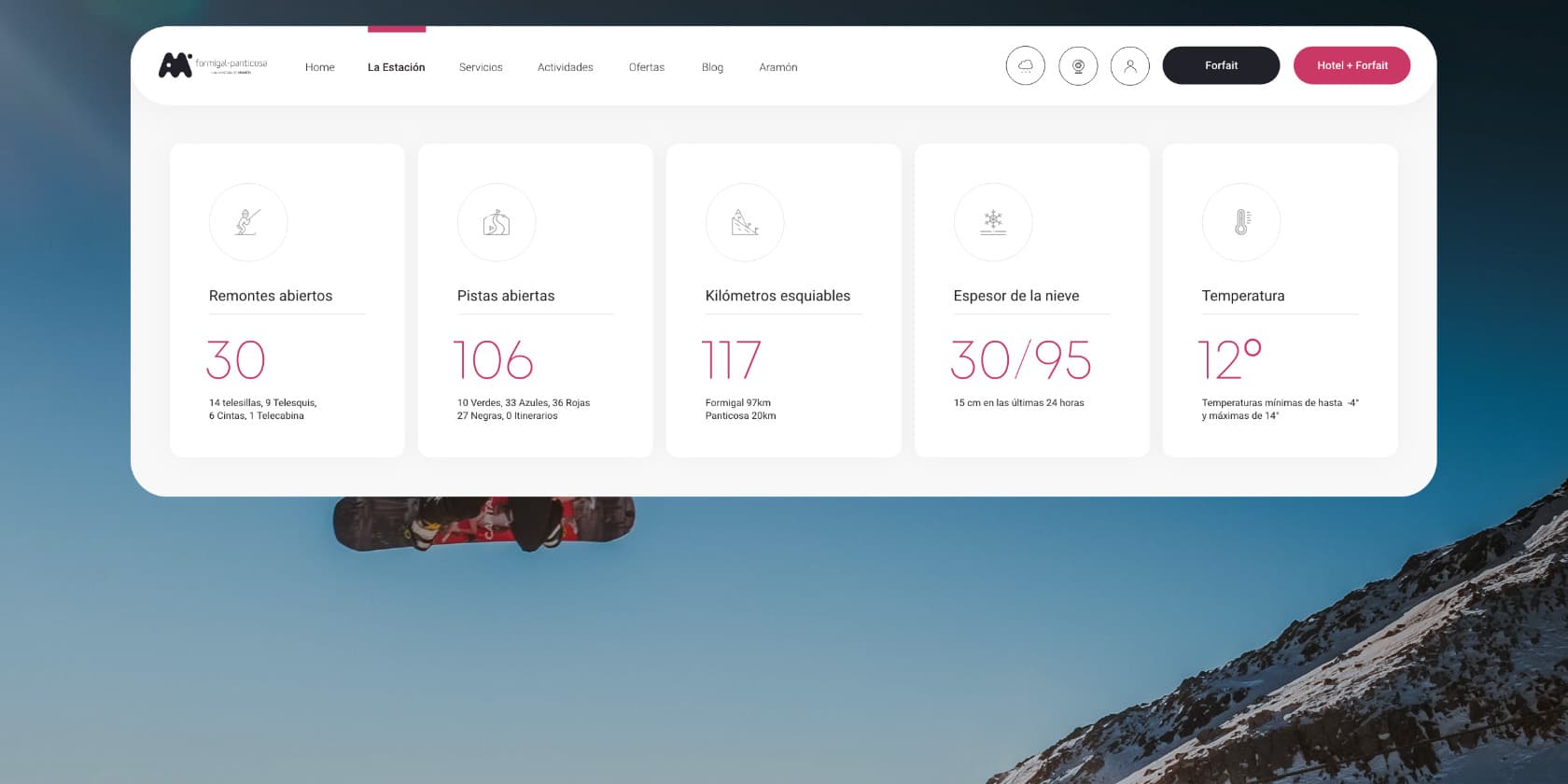
Task: Open the webcam icon in header
Action: 1078,66
